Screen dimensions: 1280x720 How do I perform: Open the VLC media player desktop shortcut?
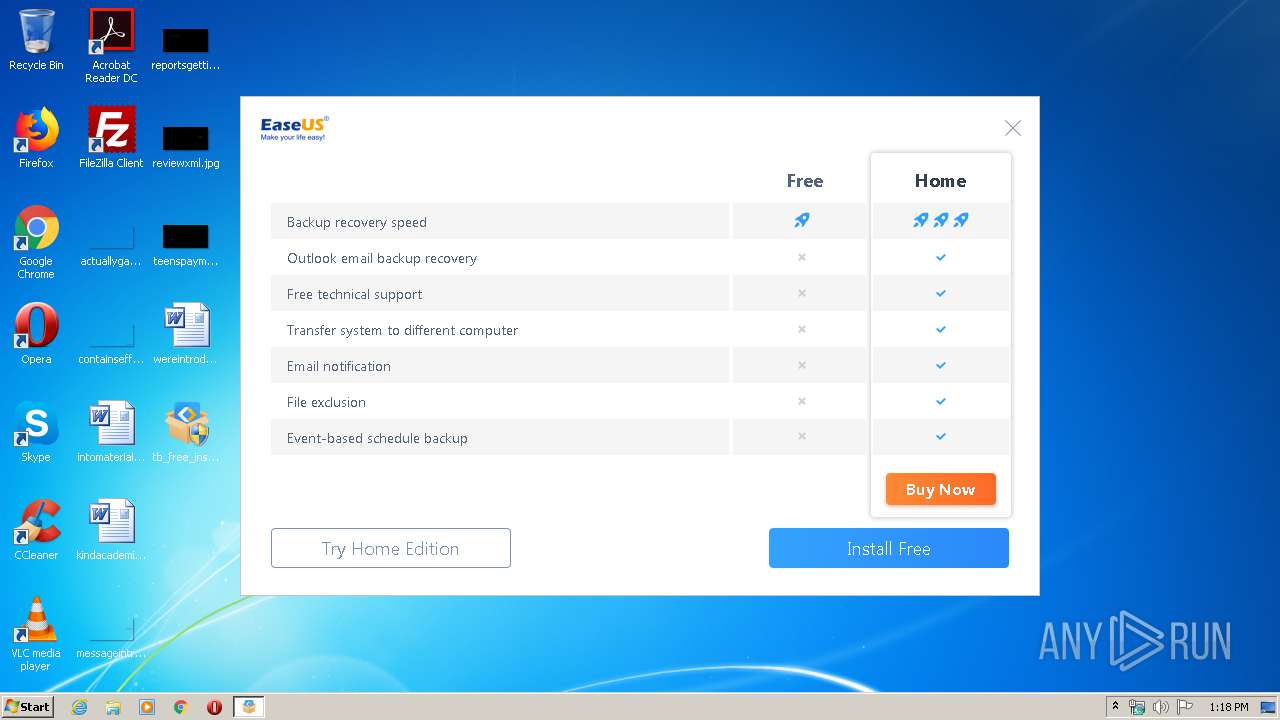(x=36, y=634)
